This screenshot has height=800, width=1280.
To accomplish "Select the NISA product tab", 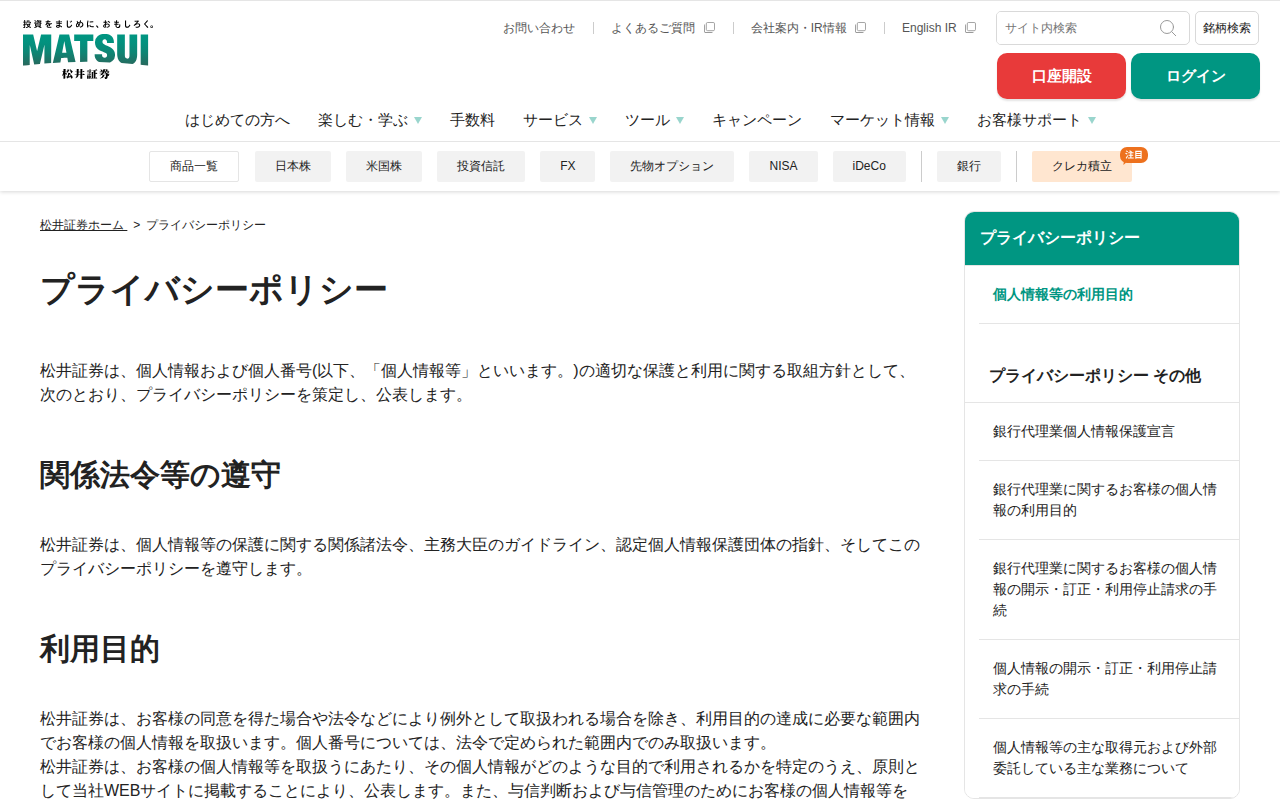I will coord(784,166).
